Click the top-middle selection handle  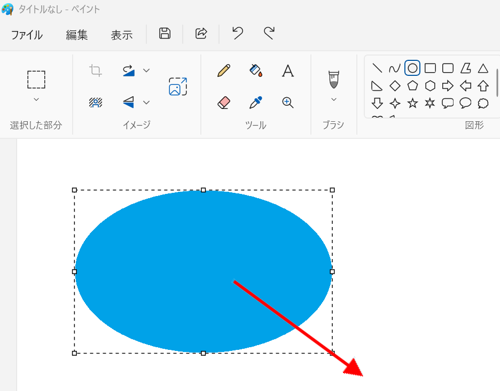pyautogui.click(x=203, y=190)
